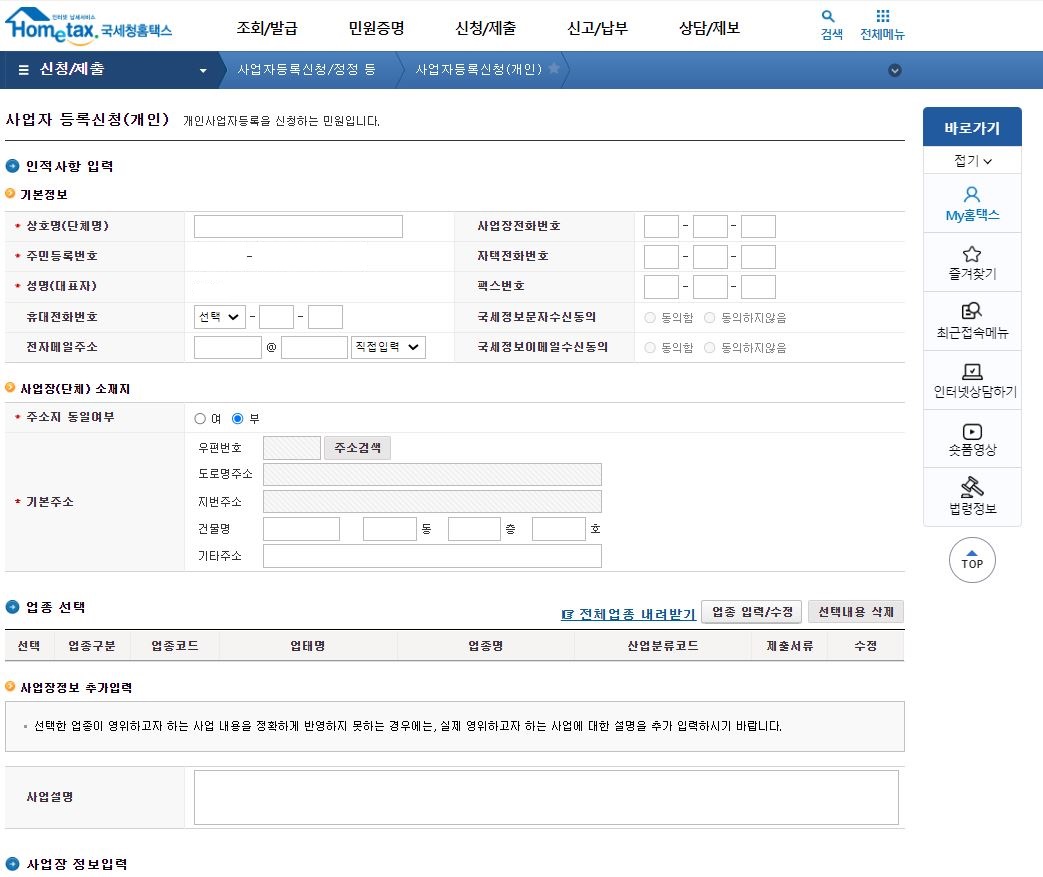Click the 검색 search magnifier icon

828,16
